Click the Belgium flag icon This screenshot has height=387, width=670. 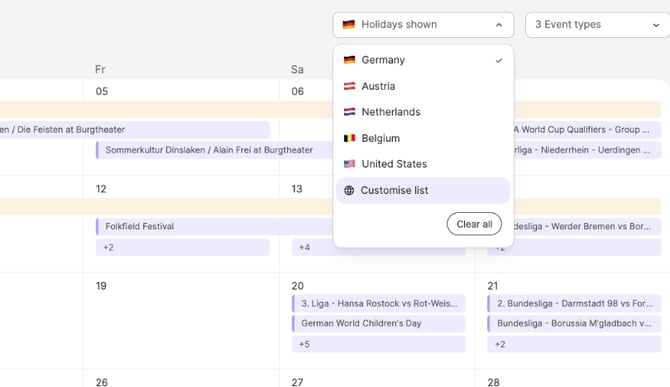point(350,138)
